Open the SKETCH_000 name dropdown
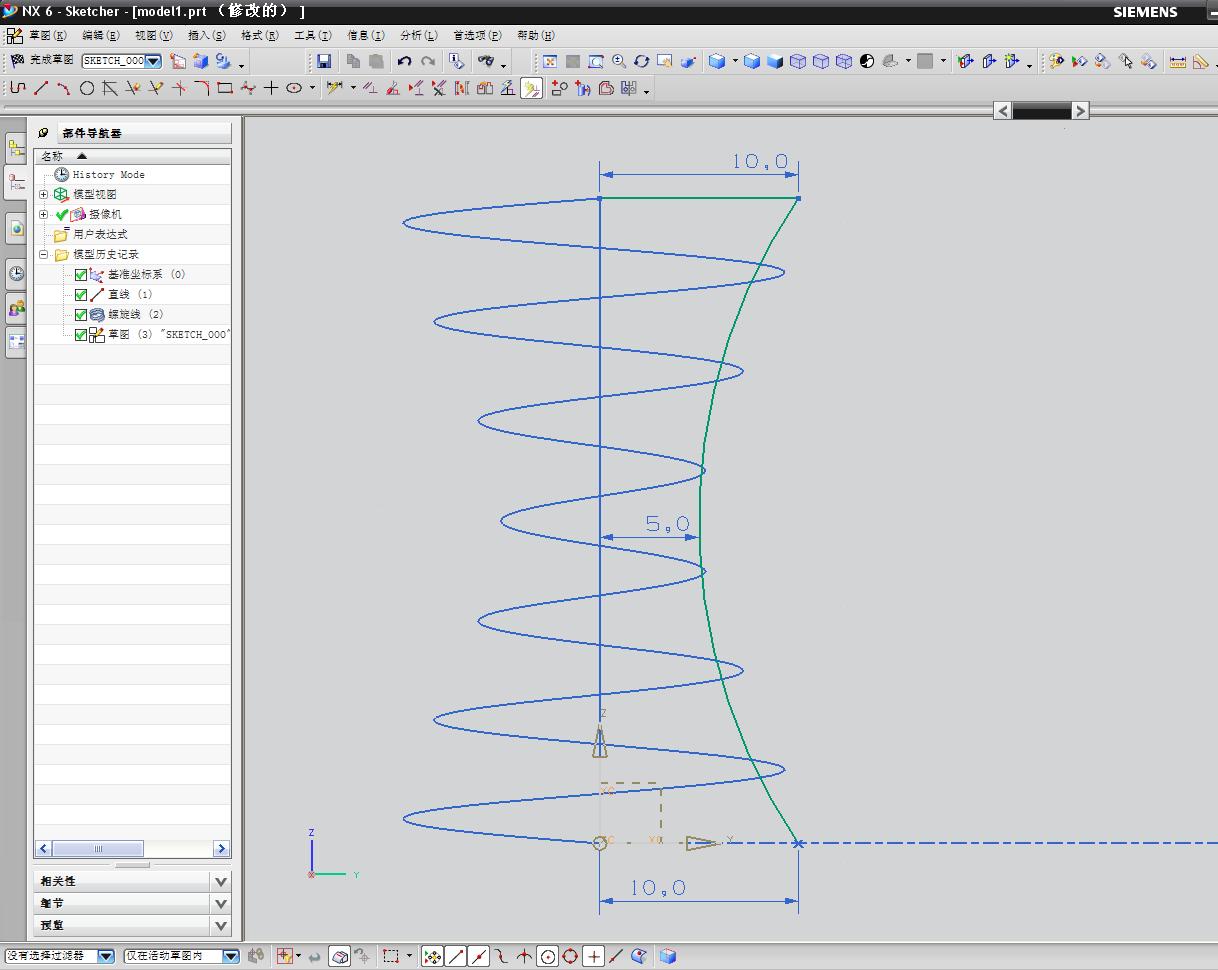 tap(154, 61)
